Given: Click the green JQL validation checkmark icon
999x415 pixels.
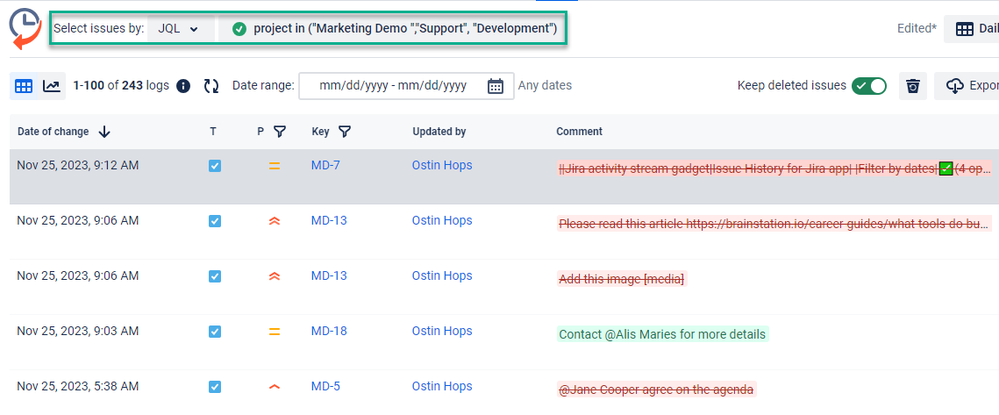Looking at the screenshot, I should pos(240,29).
